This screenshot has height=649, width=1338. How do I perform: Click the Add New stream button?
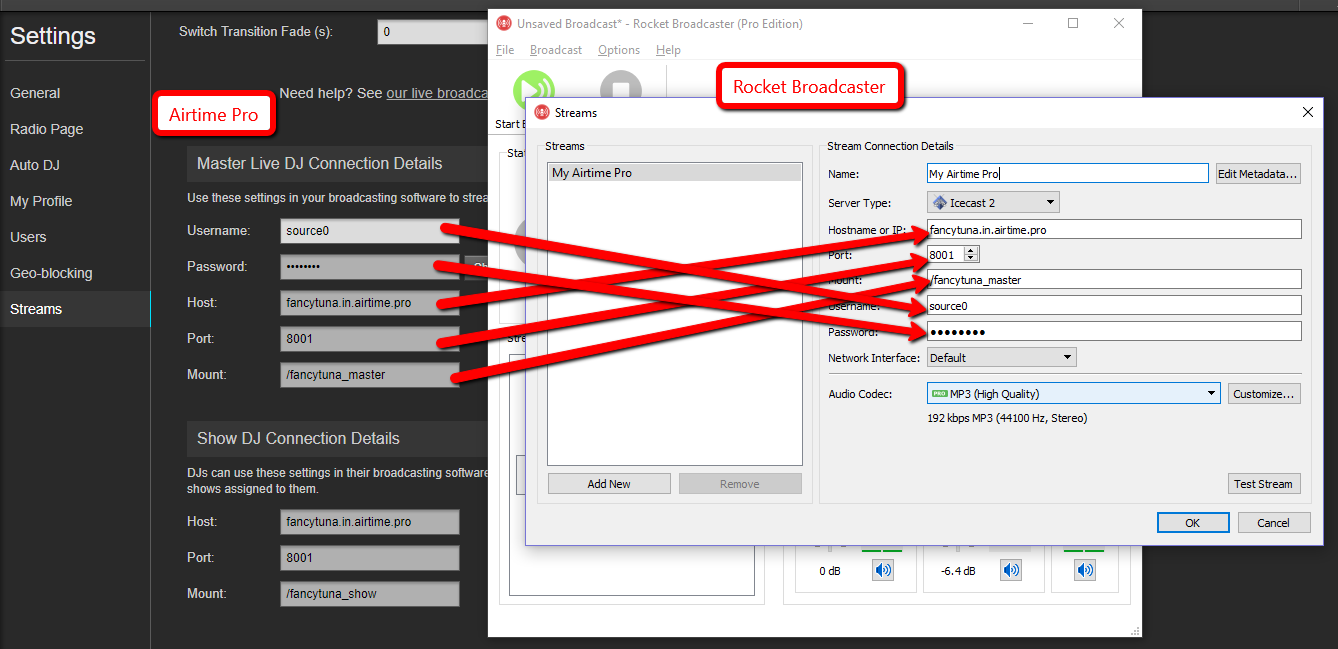point(609,484)
